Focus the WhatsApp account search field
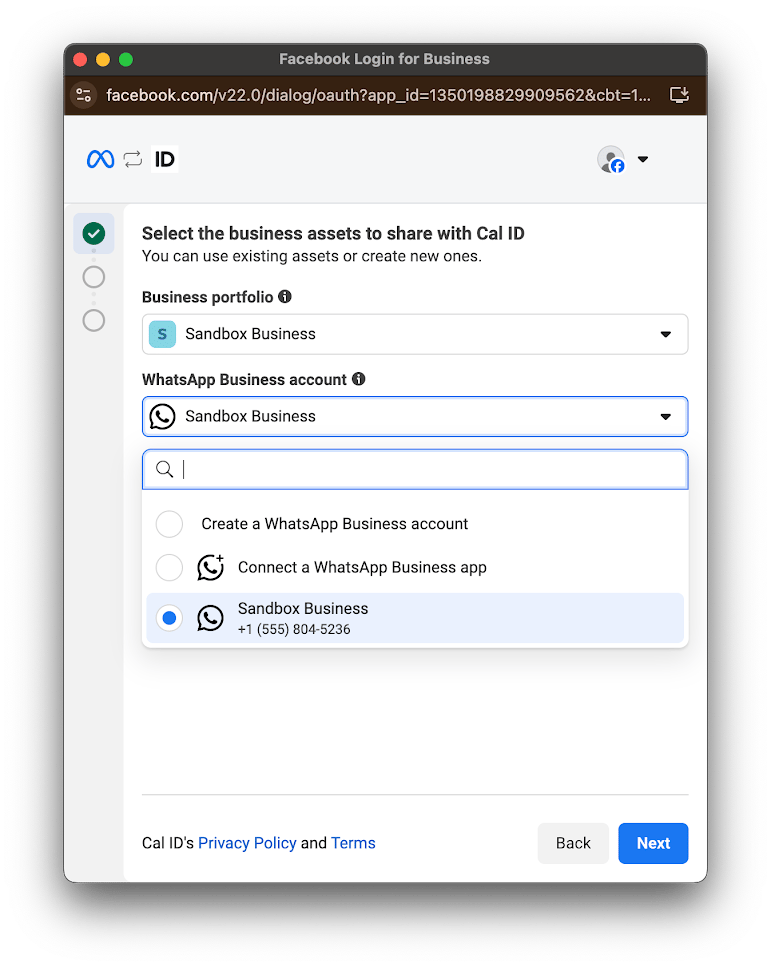The image size is (771, 967). tap(415, 470)
